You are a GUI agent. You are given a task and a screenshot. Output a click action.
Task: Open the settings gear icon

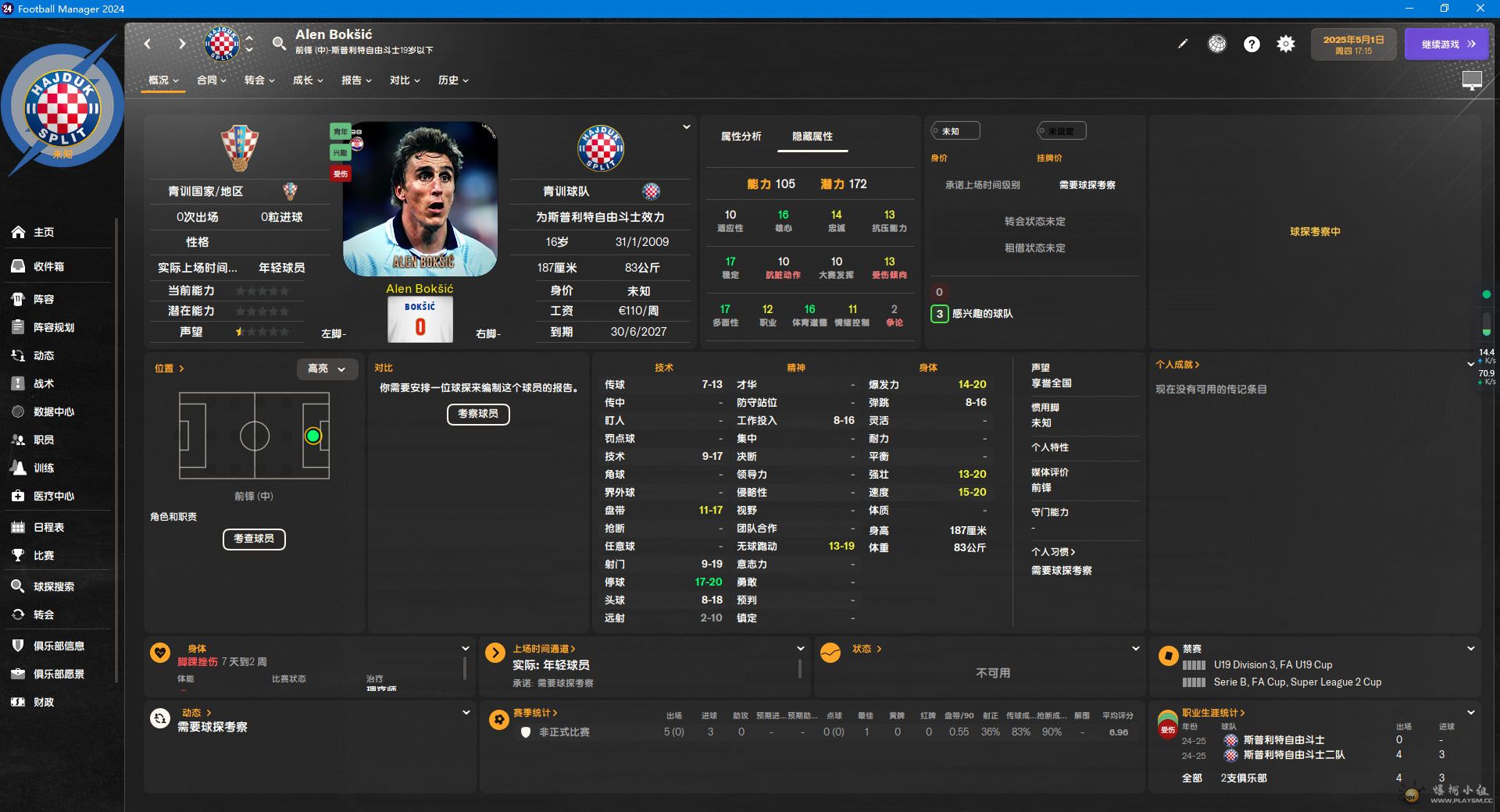click(x=1286, y=45)
